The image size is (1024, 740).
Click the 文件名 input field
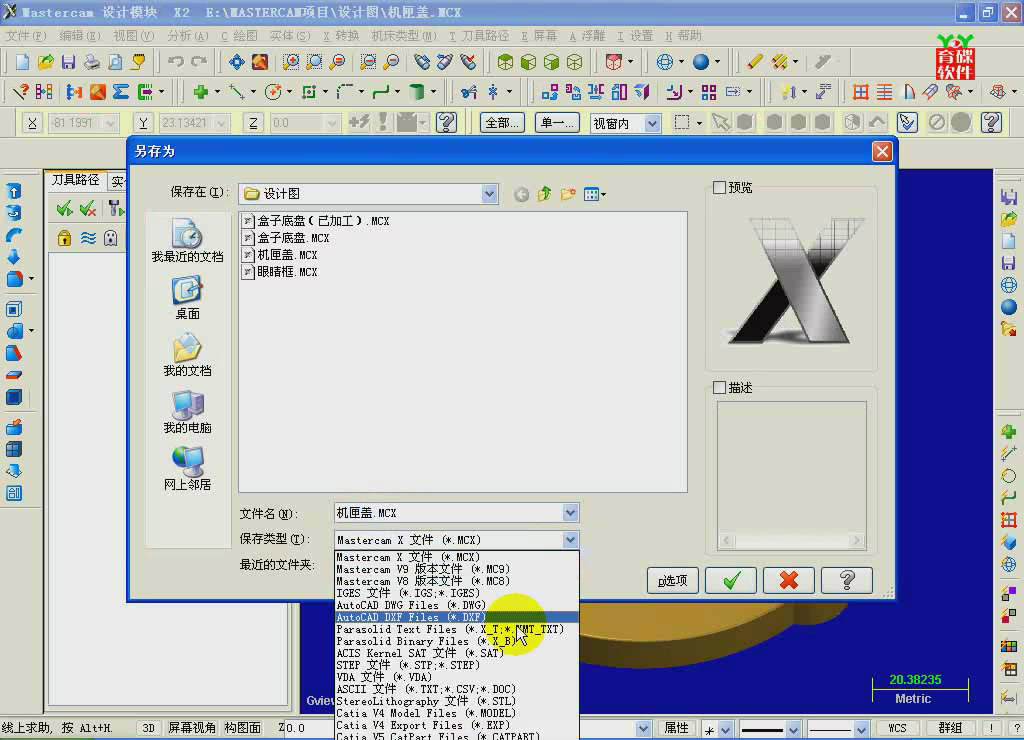click(448, 513)
